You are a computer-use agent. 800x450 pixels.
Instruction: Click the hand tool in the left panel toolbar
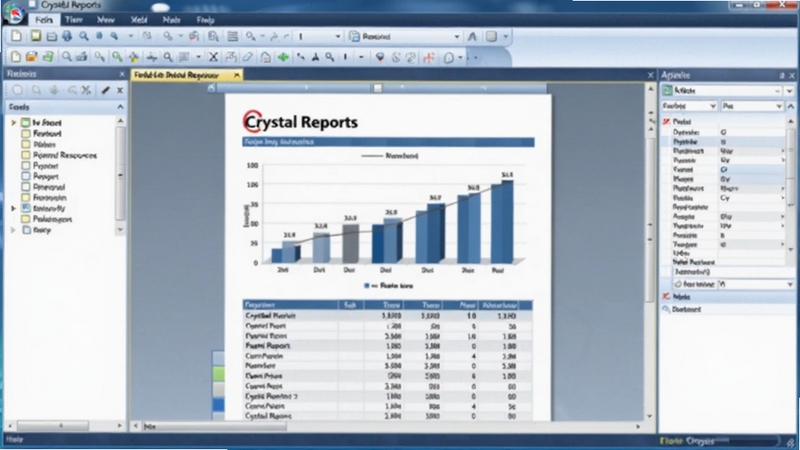point(54,90)
